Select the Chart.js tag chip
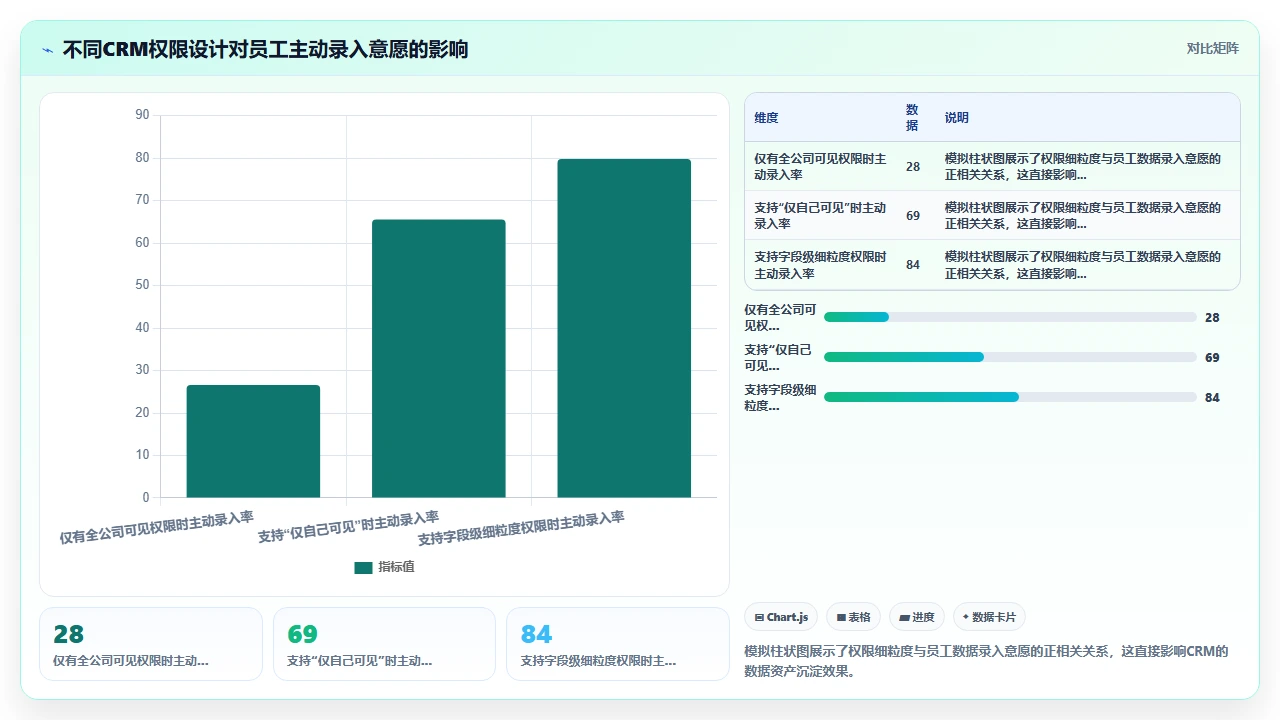 [782, 617]
